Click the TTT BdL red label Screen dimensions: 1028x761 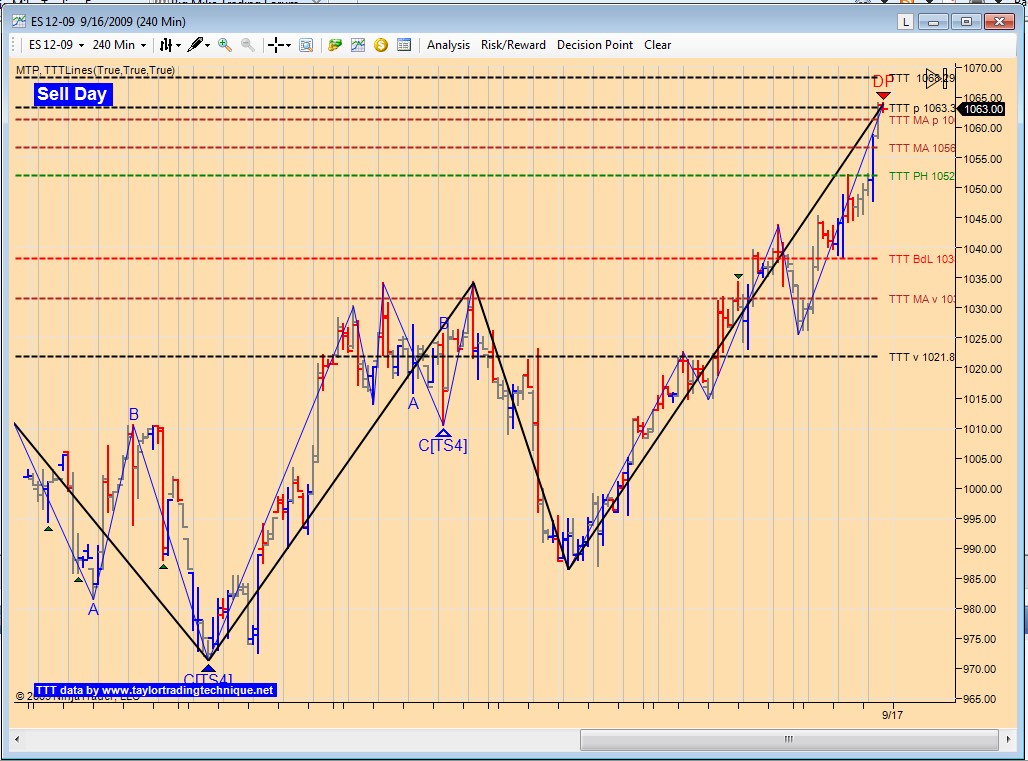coord(920,259)
